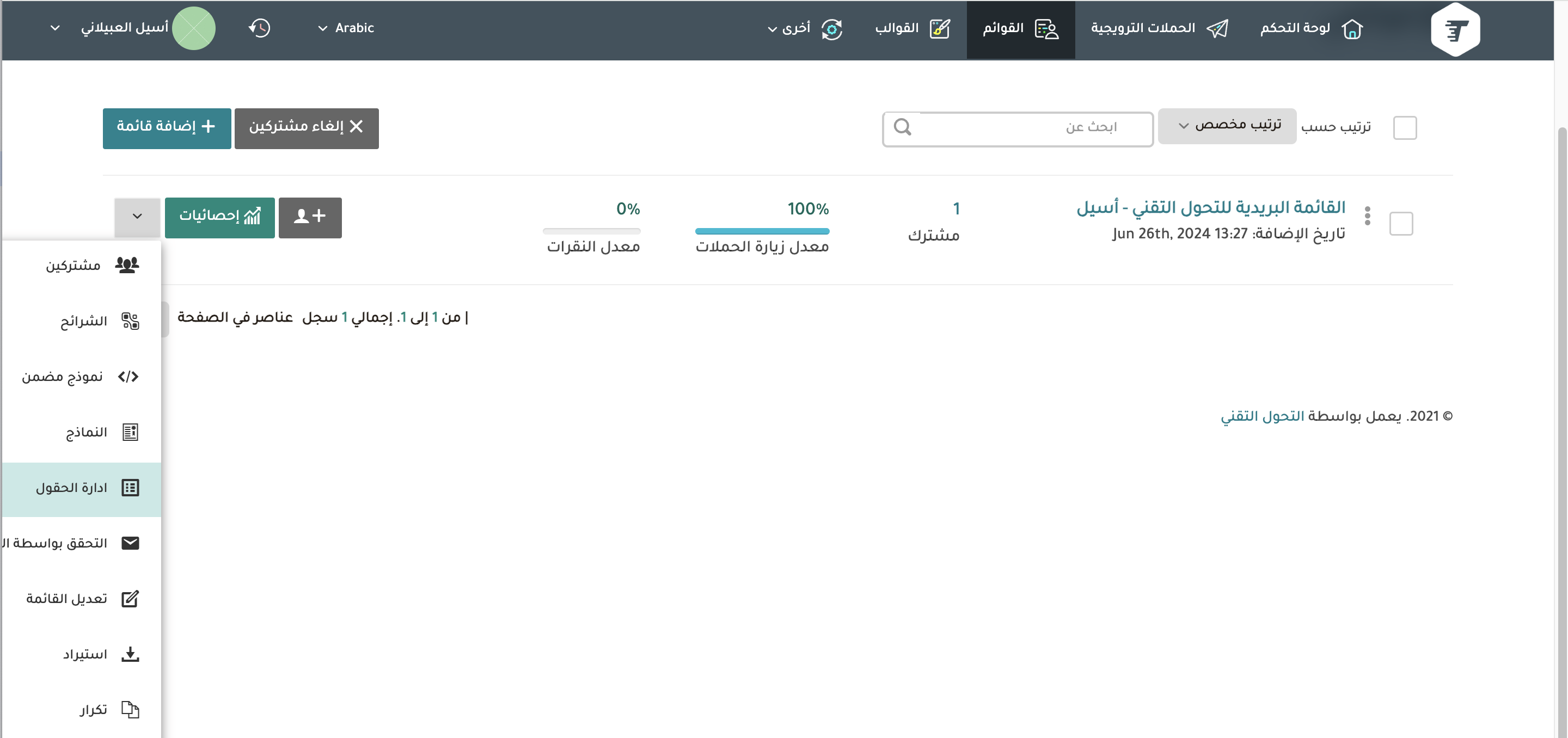The width and height of the screenshot is (1568, 738).
Task: Open the history clock icon
Action: pos(259,29)
